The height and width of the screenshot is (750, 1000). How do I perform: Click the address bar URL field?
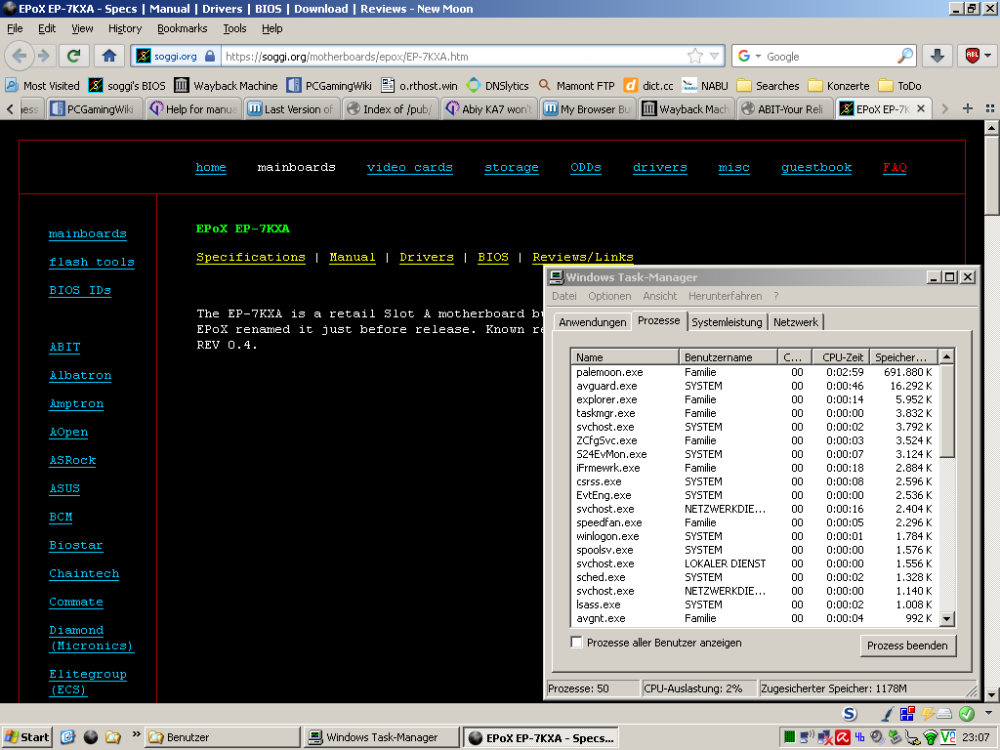[453, 56]
